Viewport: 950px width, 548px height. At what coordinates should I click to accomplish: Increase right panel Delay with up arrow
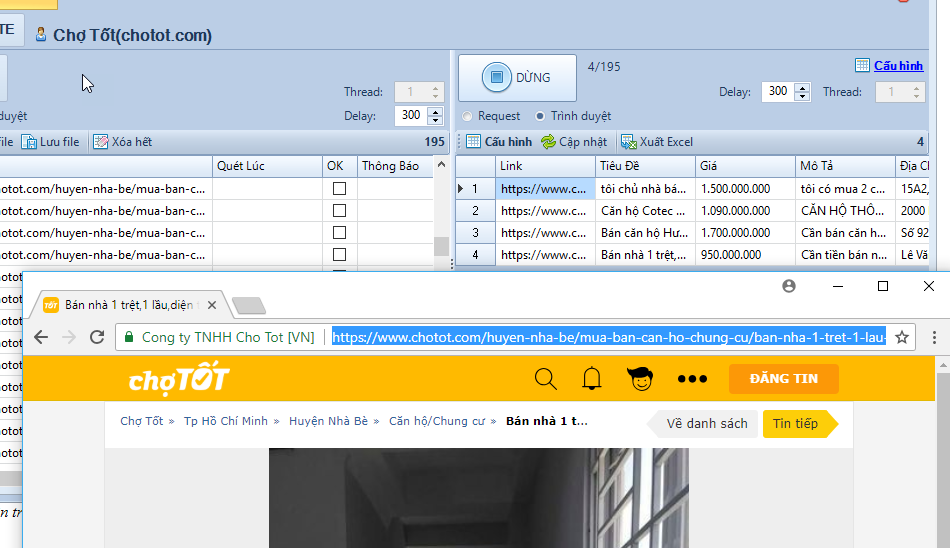click(803, 87)
